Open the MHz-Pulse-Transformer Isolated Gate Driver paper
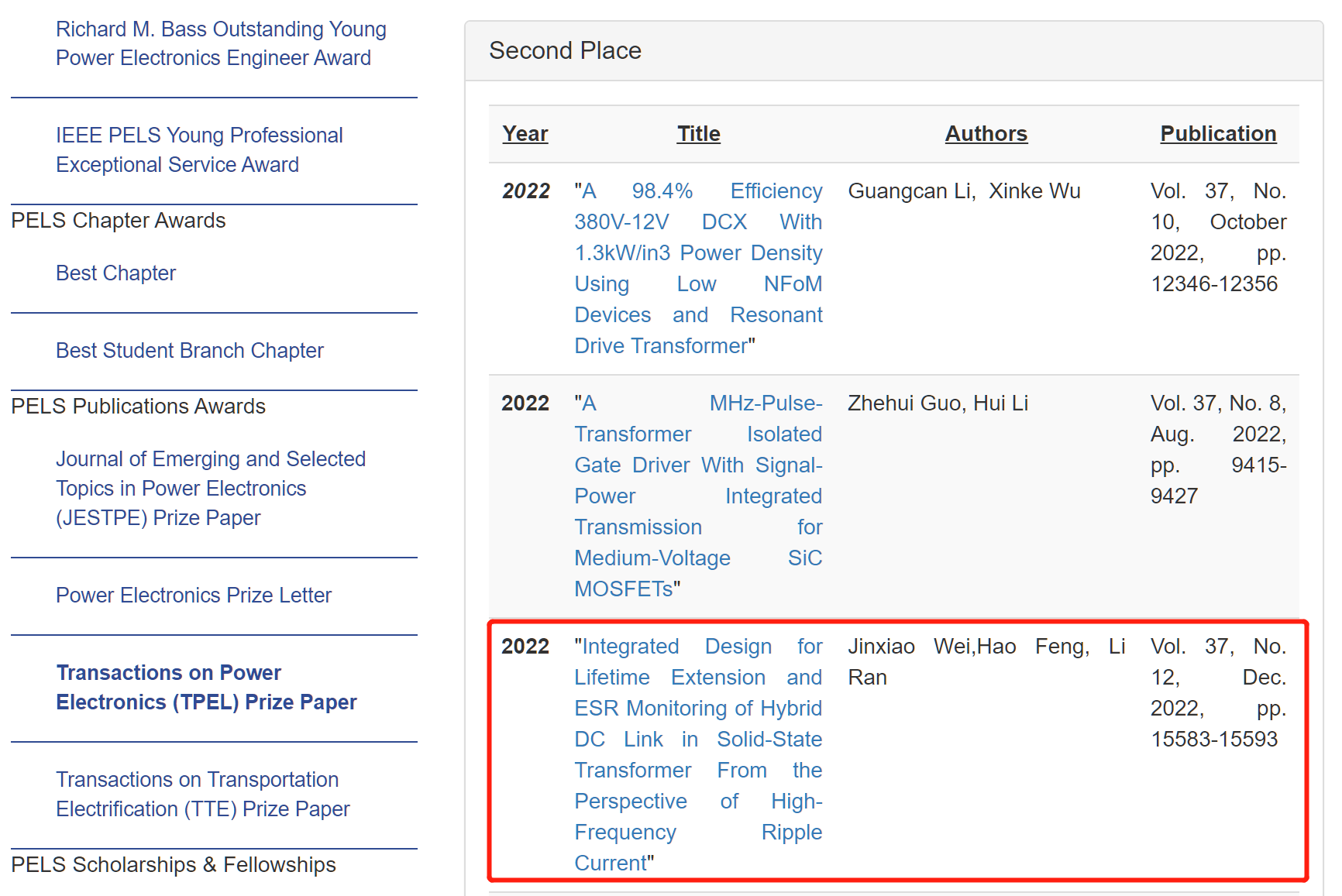Viewport: 1342px width, 896px height. 697,496
